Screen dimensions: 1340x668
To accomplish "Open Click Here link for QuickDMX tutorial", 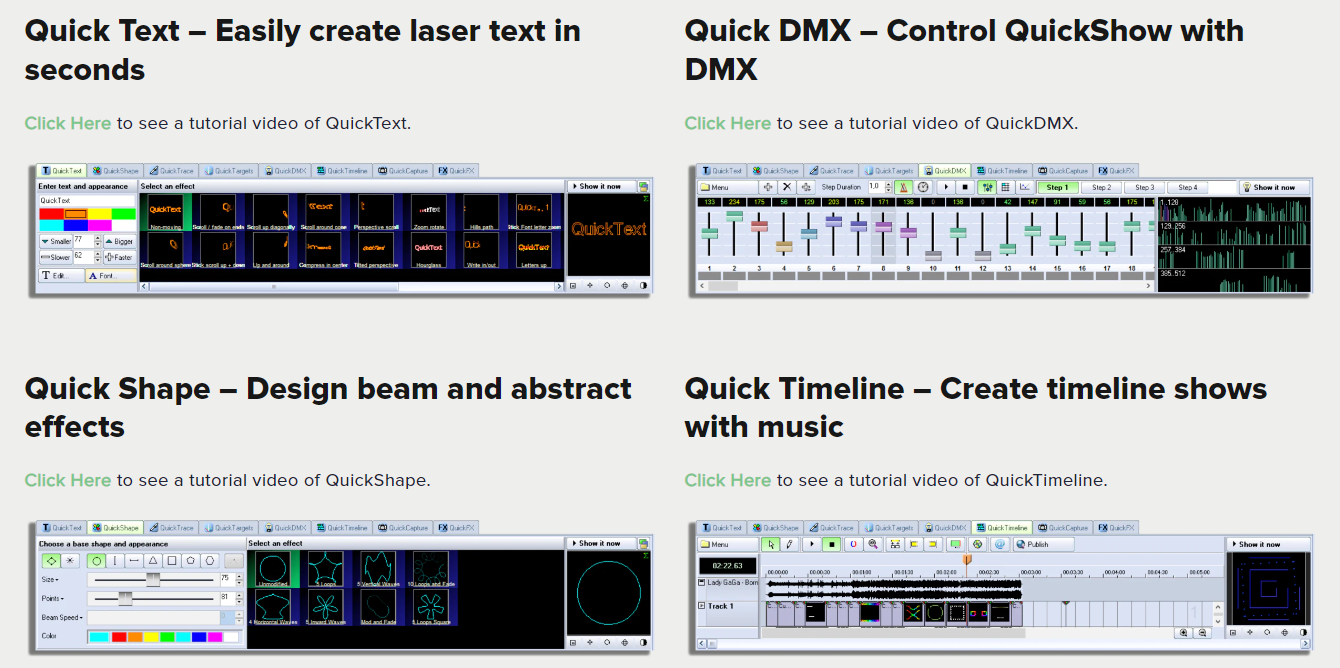I will [728, 123].
